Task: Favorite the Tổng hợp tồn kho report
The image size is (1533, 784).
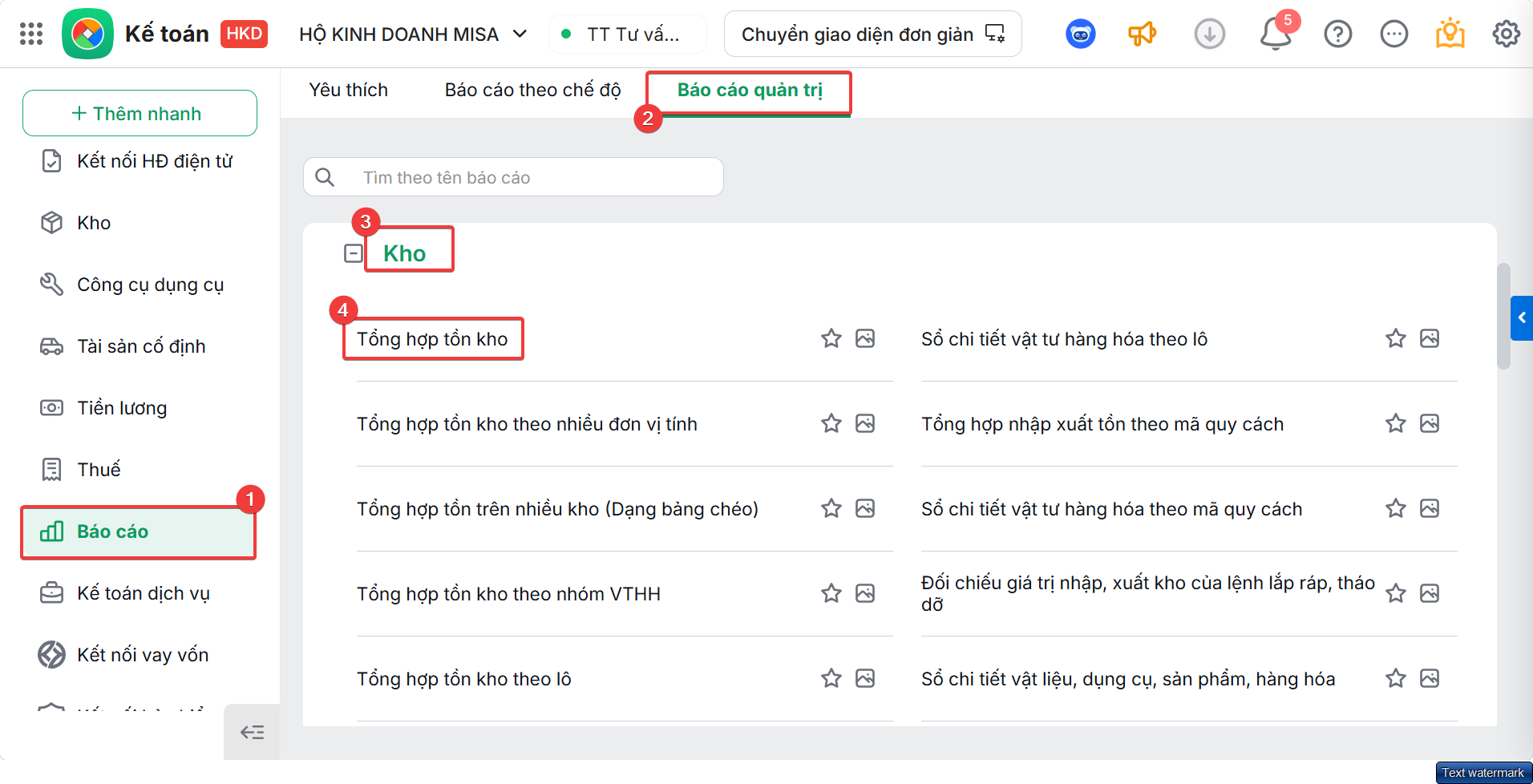Action: [x=831, y=338]
